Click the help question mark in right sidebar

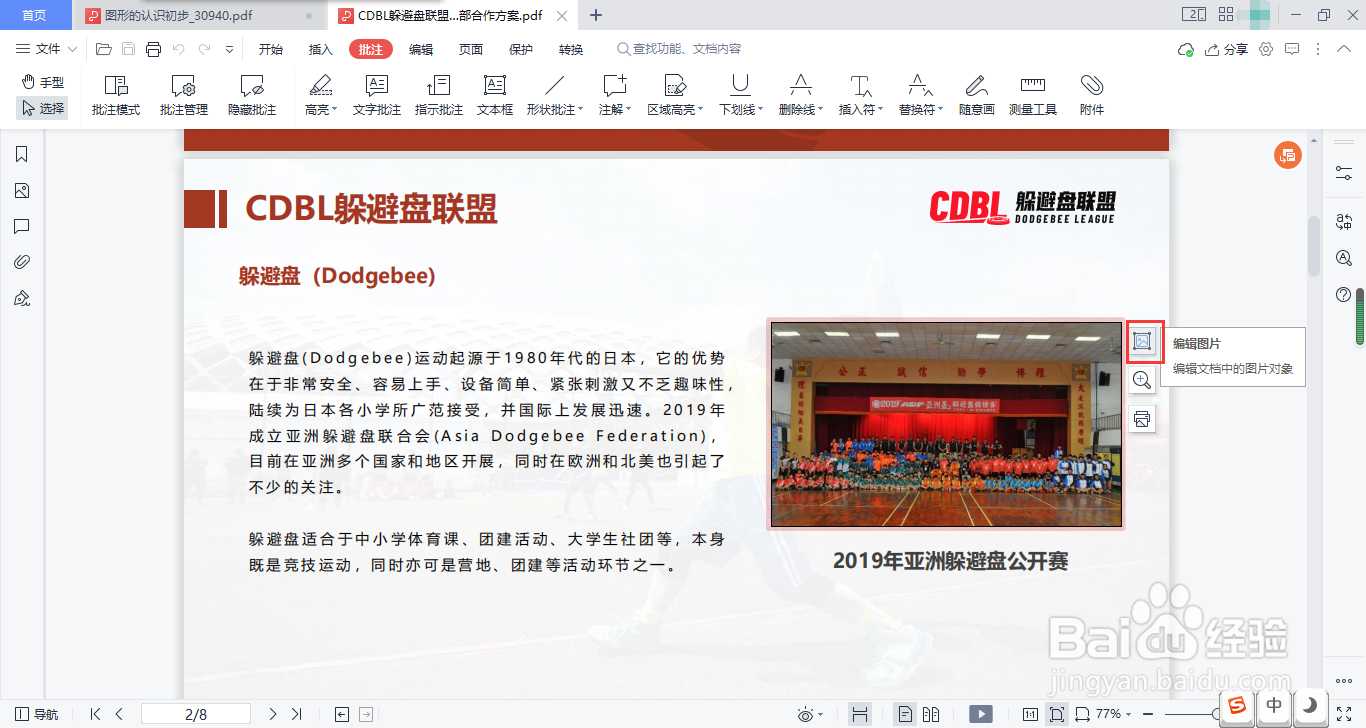[1344, 294]
